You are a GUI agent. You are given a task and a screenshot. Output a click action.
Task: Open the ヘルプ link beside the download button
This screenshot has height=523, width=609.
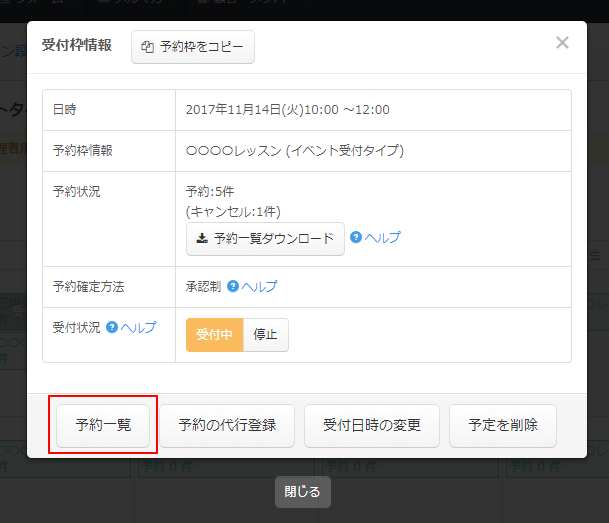pos(383,238)
